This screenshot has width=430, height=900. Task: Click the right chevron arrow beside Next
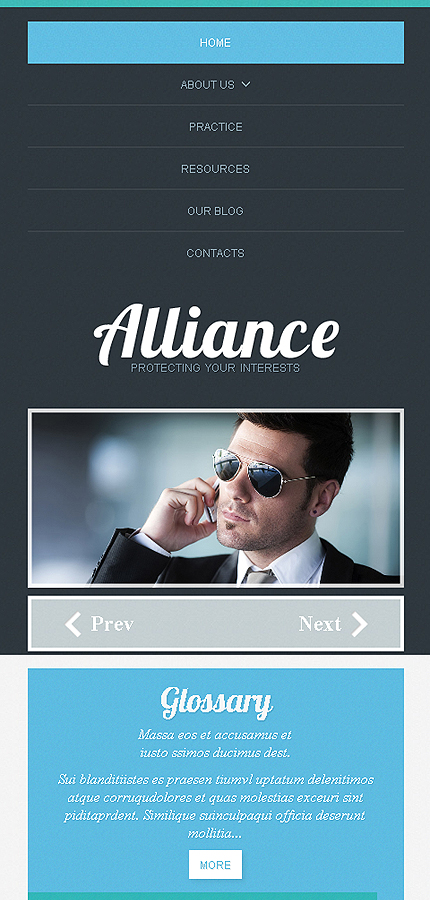(x=359, y=624)
